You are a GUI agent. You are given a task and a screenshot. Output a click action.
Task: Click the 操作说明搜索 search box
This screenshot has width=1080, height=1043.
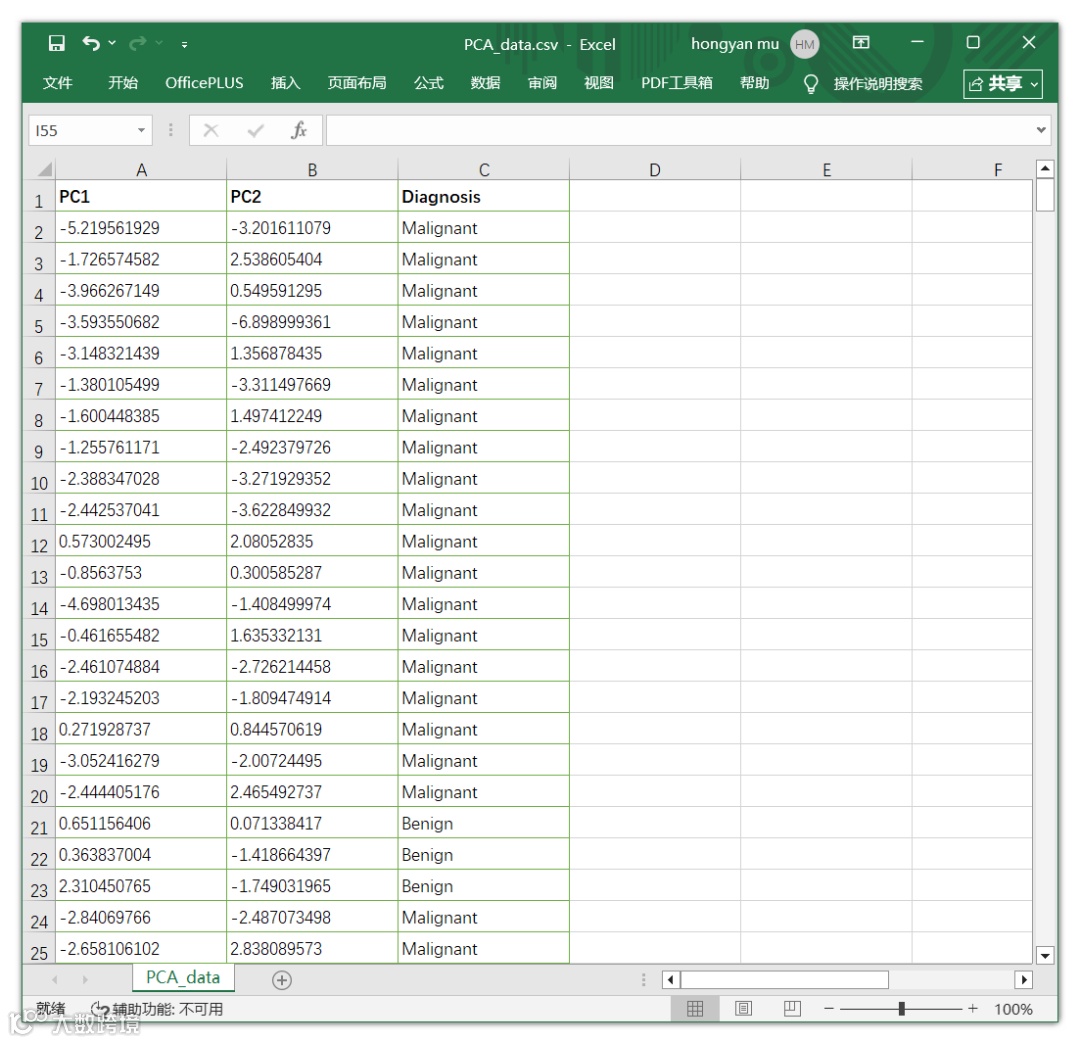(878, 84)
